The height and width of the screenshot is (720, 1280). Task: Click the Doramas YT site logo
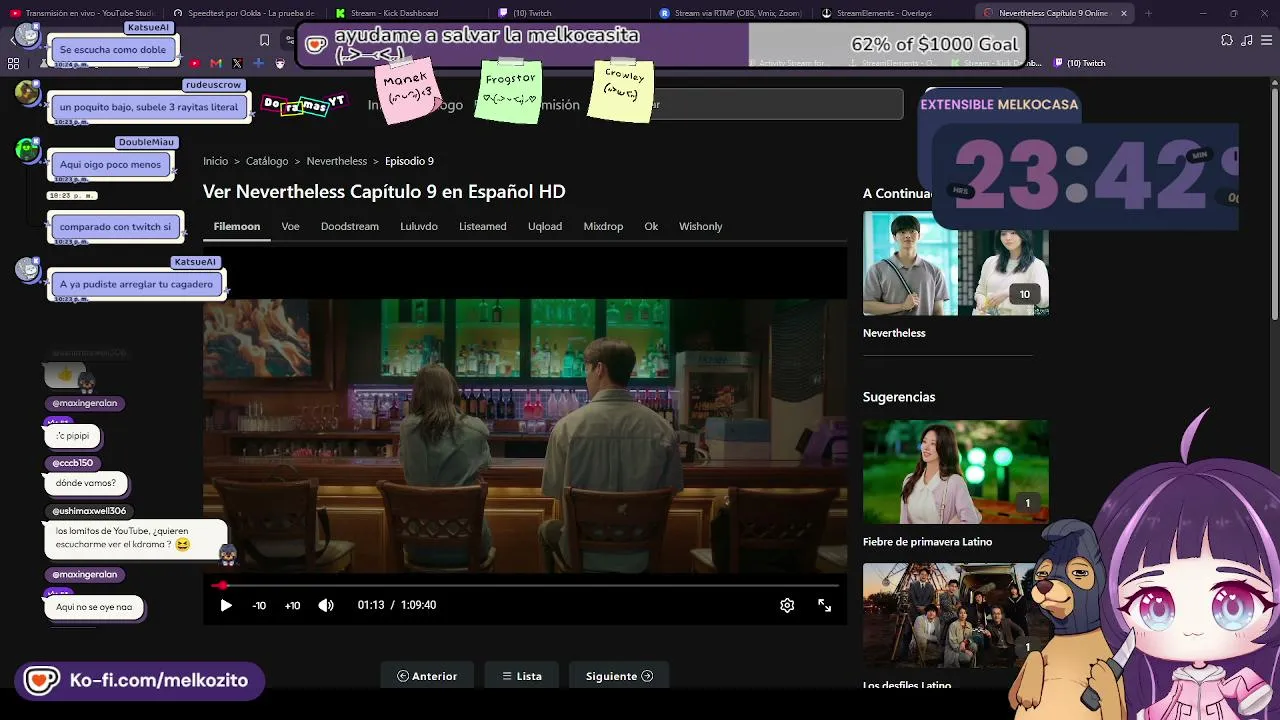click(x=303, y=104)
